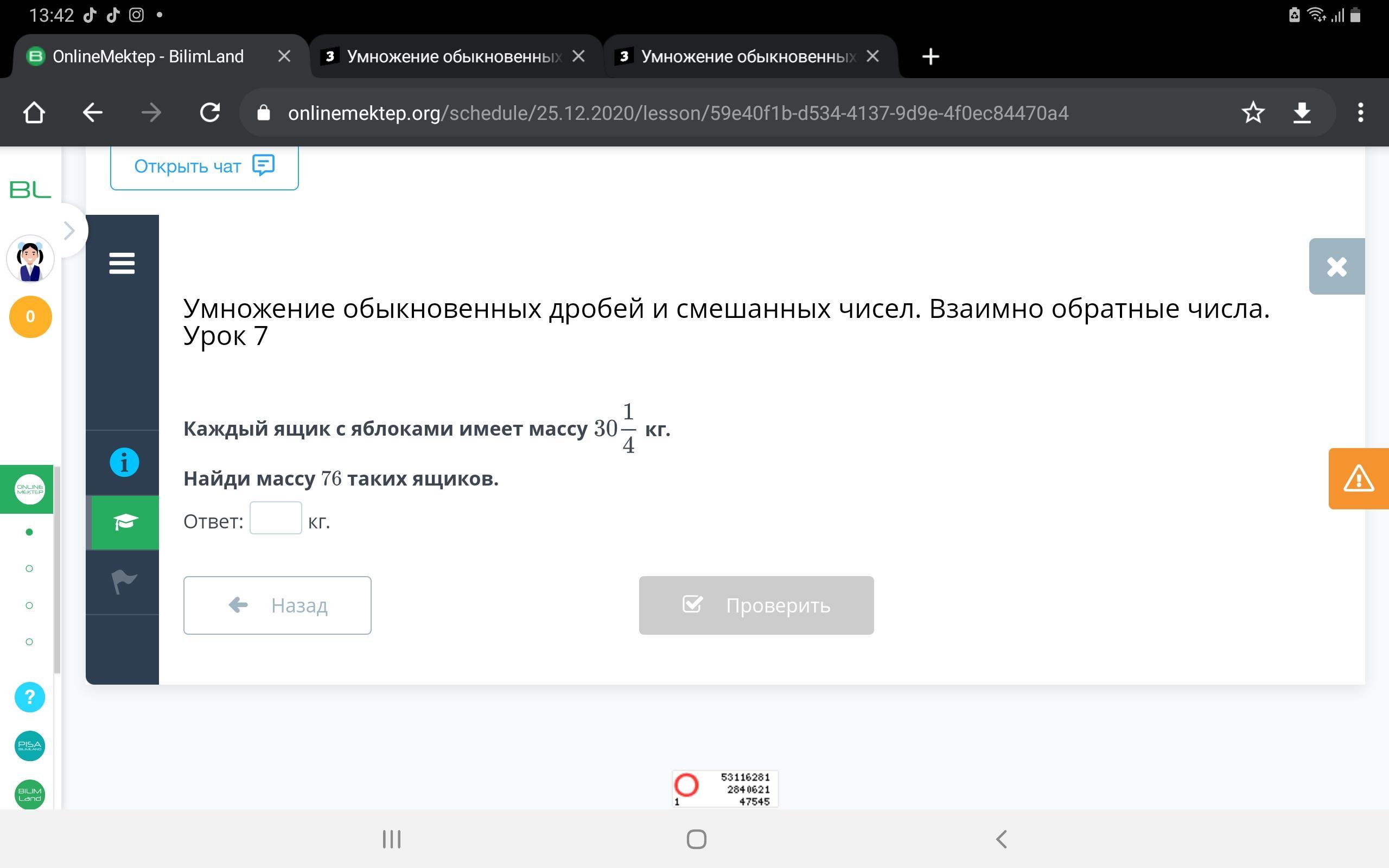Select the second lesson step dot
Viewport: 1389px width, 868px height.
coord(29,569)
